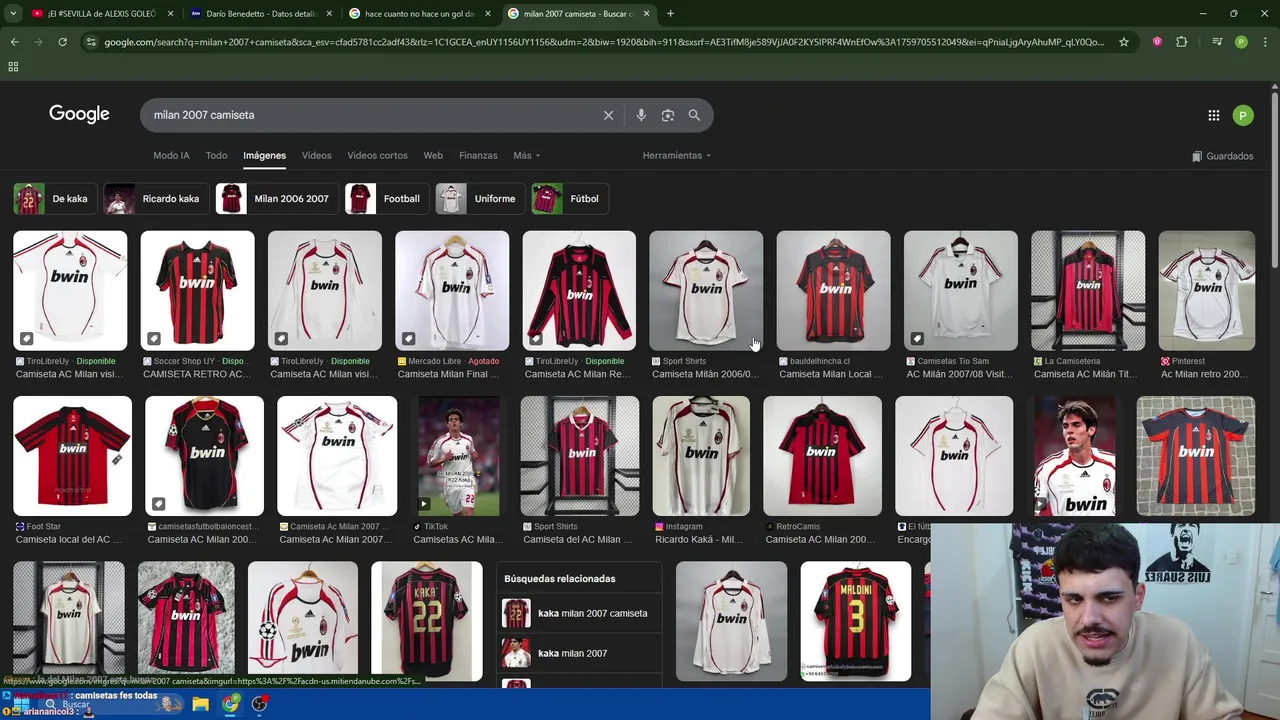
Task: Open File Explorer from the taskbar
Action: (200, 704)
